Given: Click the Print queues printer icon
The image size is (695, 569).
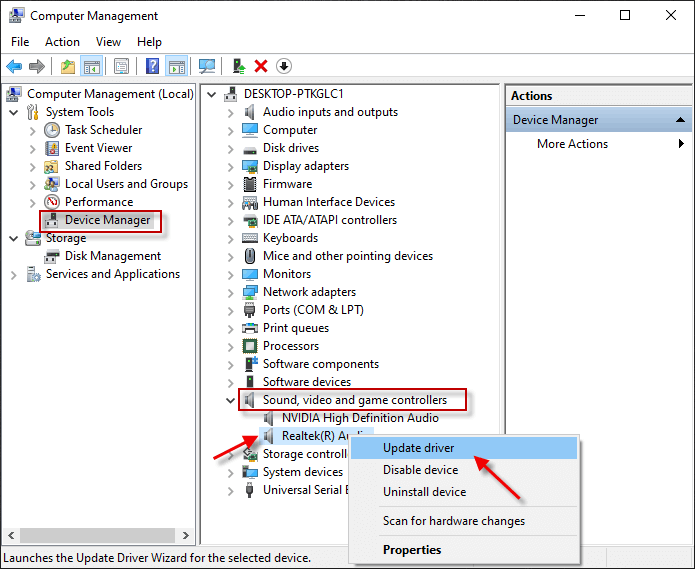Looking at the screenshot, I should [250, 328].
